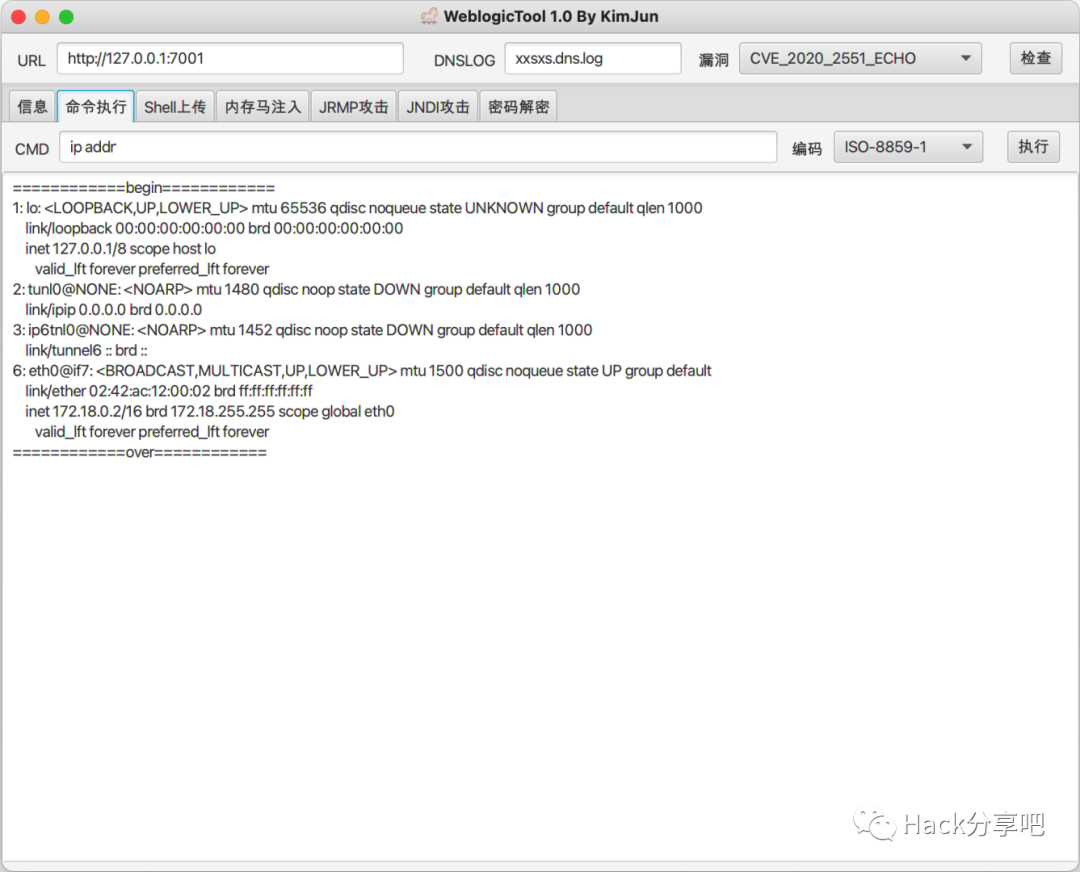The width and height of the screenshot is (1080, 872).
Task: Click the begin separator output line
Action: click(144, 188)
